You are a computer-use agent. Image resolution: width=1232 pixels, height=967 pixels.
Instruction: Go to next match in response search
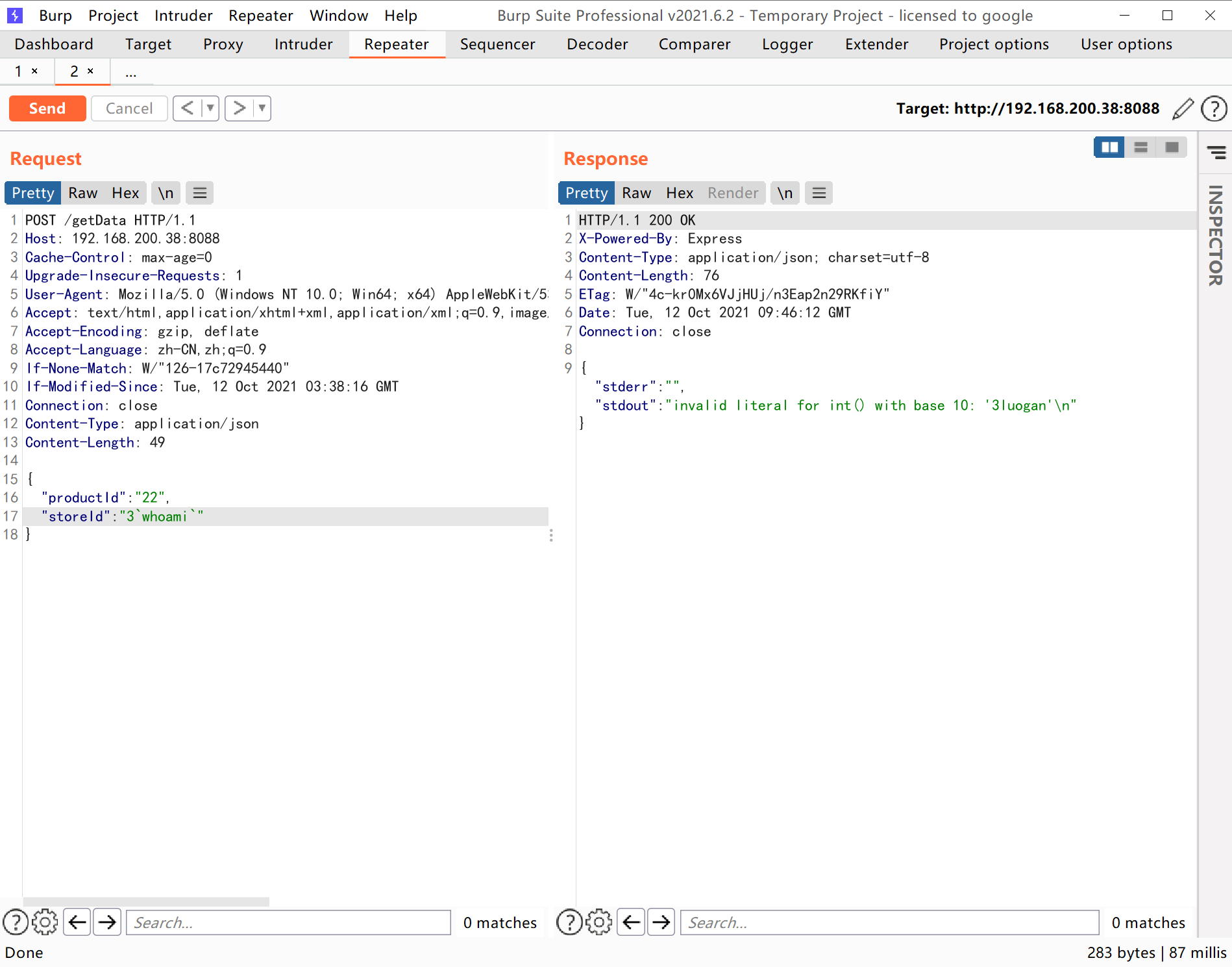click(661, 922)
